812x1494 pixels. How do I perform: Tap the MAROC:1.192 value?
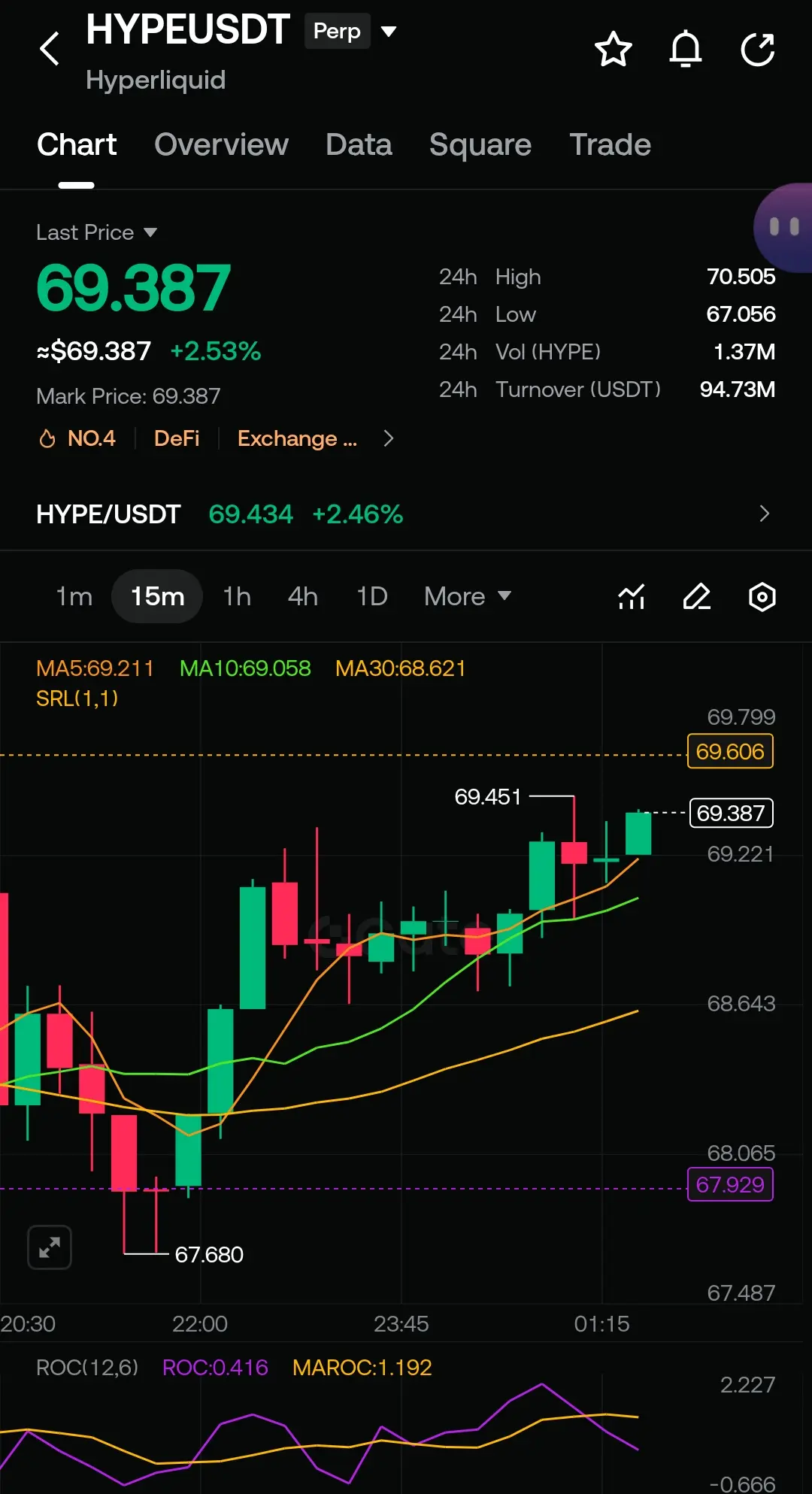pos(362,1367)
